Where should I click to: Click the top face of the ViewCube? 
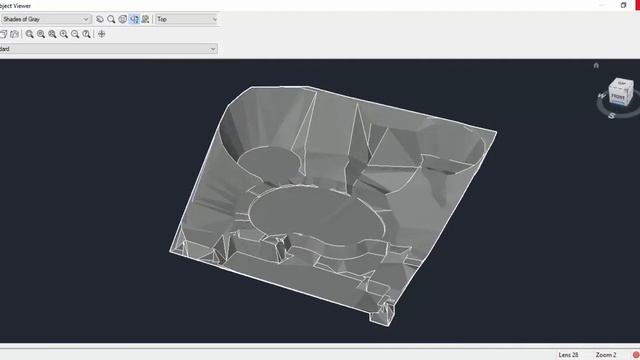coord(622,83)
